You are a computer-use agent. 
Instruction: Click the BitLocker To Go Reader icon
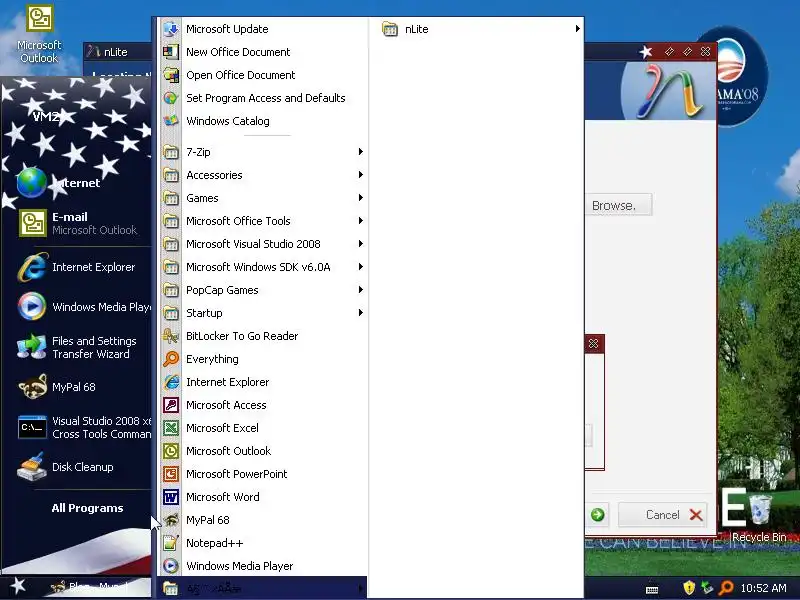(171, 336)
